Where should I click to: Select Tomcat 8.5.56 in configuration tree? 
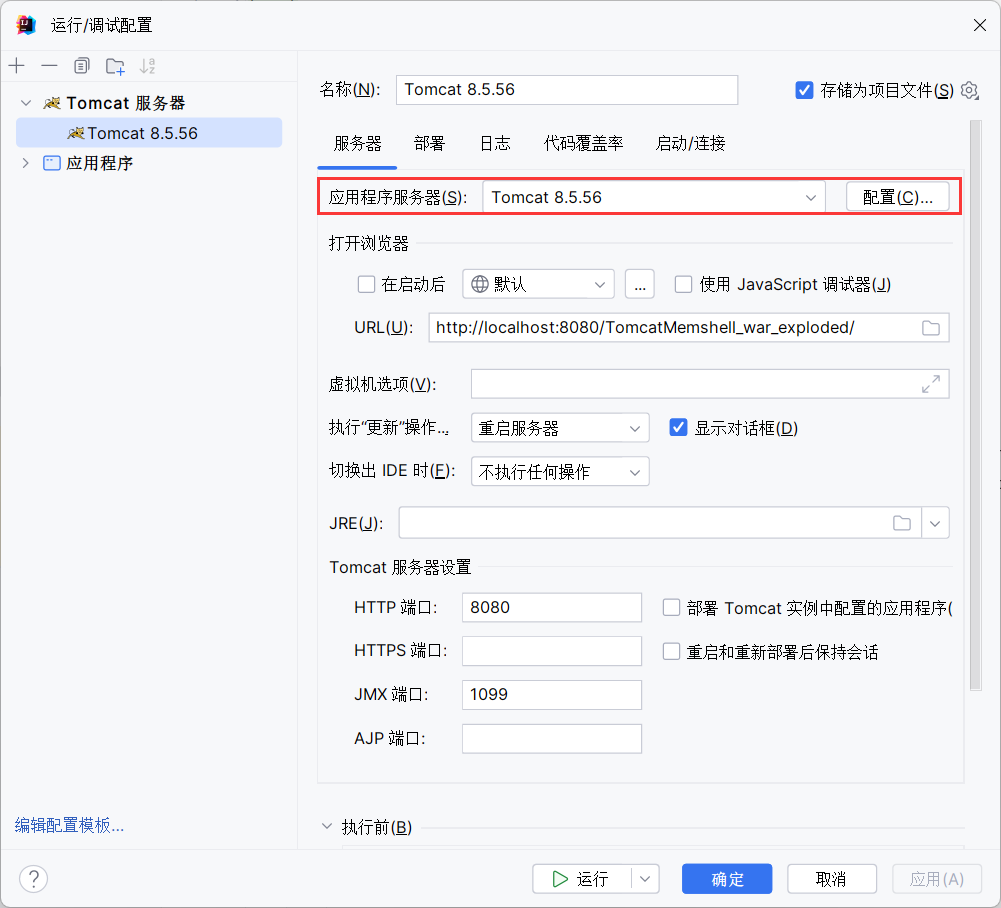tap(149, 133)
